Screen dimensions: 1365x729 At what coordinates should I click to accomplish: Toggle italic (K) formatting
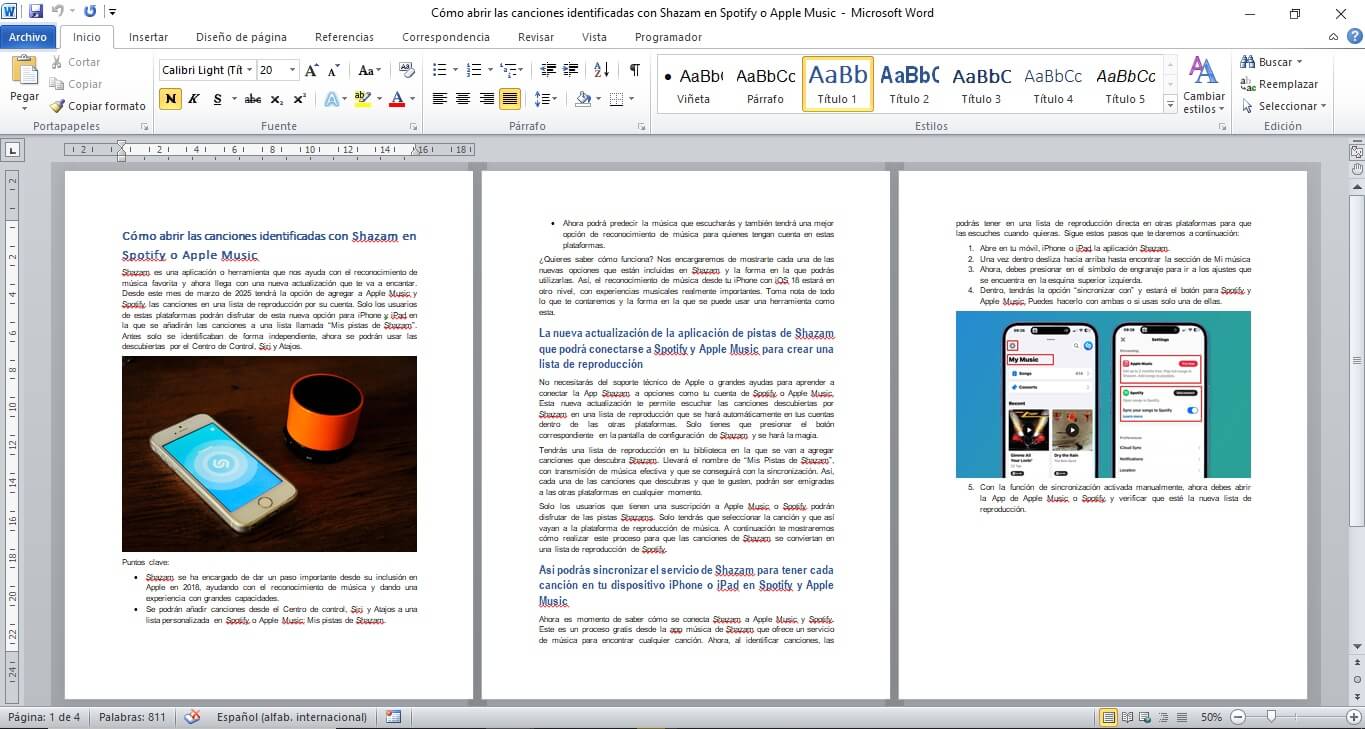point(193,99)
